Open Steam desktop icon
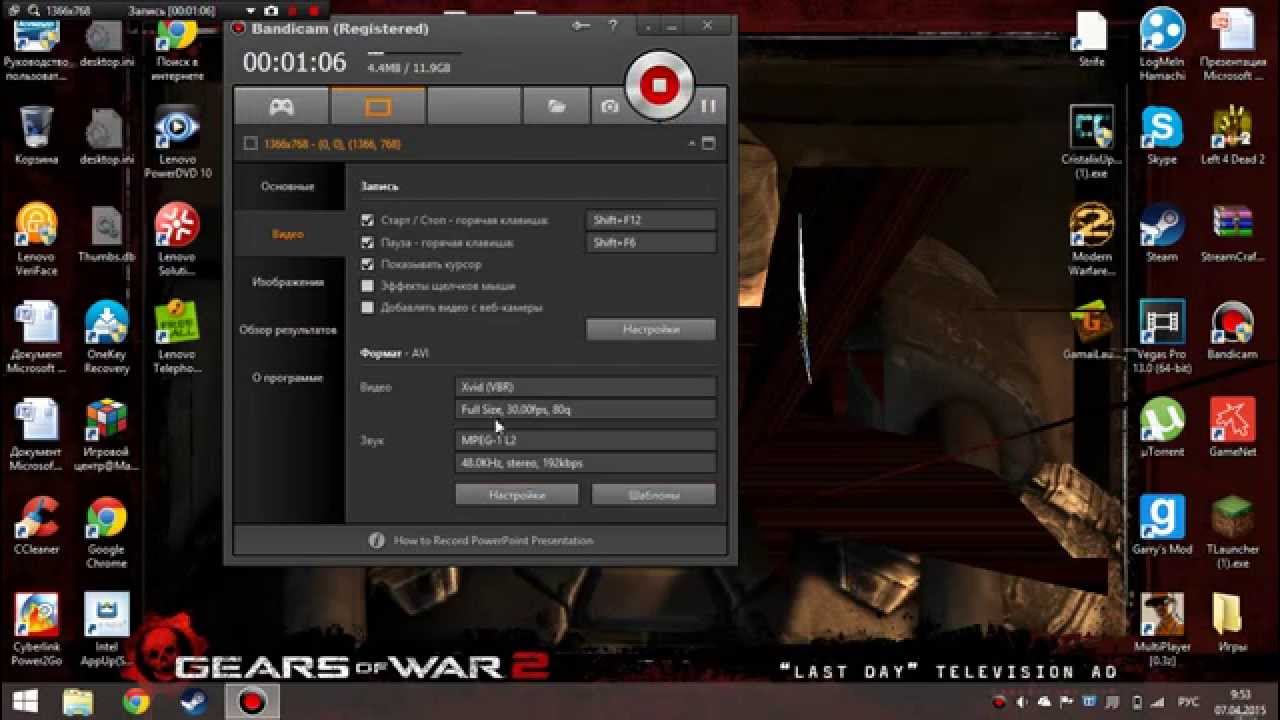The width and height of the screenshot is (1280, 720). pos(1162,233)
